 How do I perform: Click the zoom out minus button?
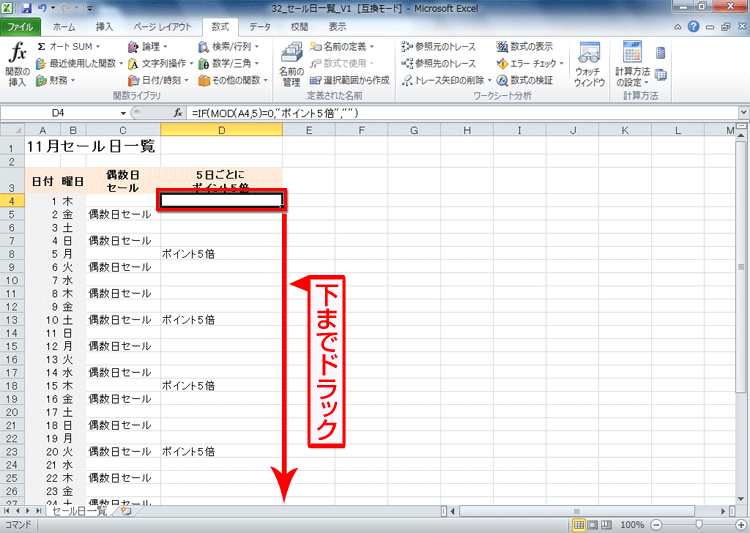pos(657,525)
